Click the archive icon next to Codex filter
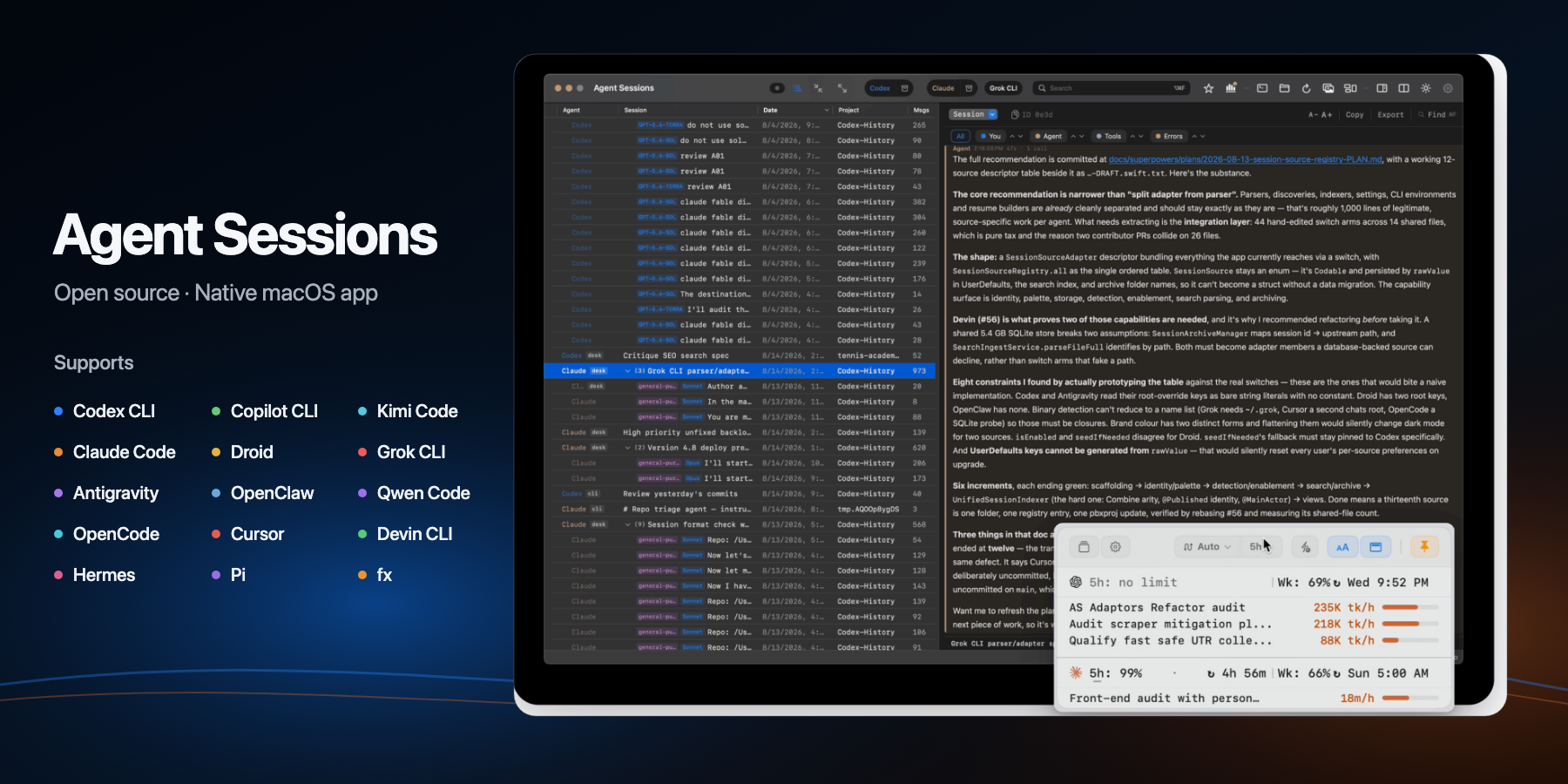1568x784 pixels. click(x=904, y=88)
